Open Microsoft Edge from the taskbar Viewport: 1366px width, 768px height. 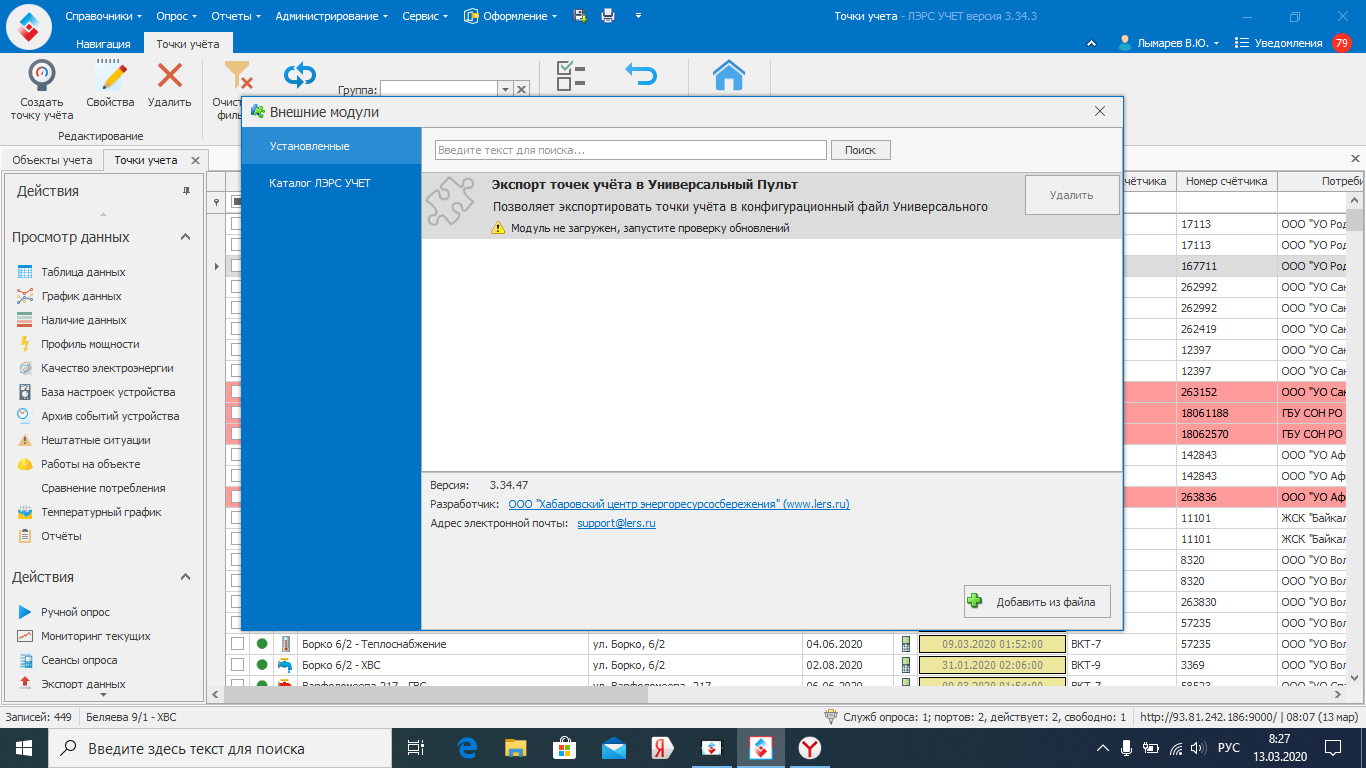(x=467, y=748)
